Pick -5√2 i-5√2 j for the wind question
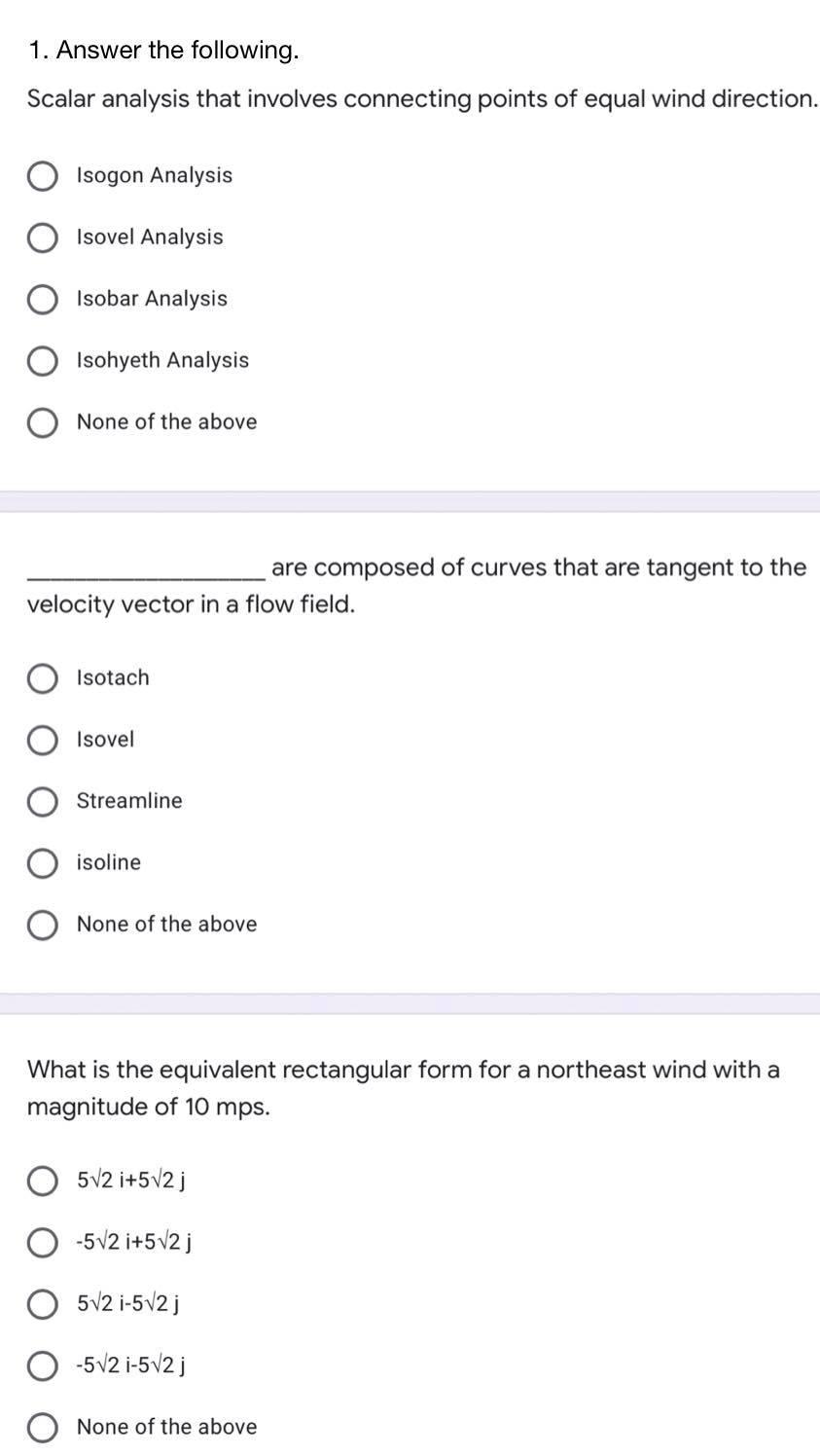This screenshot has height=1456, width=820. click(43, 1365)
